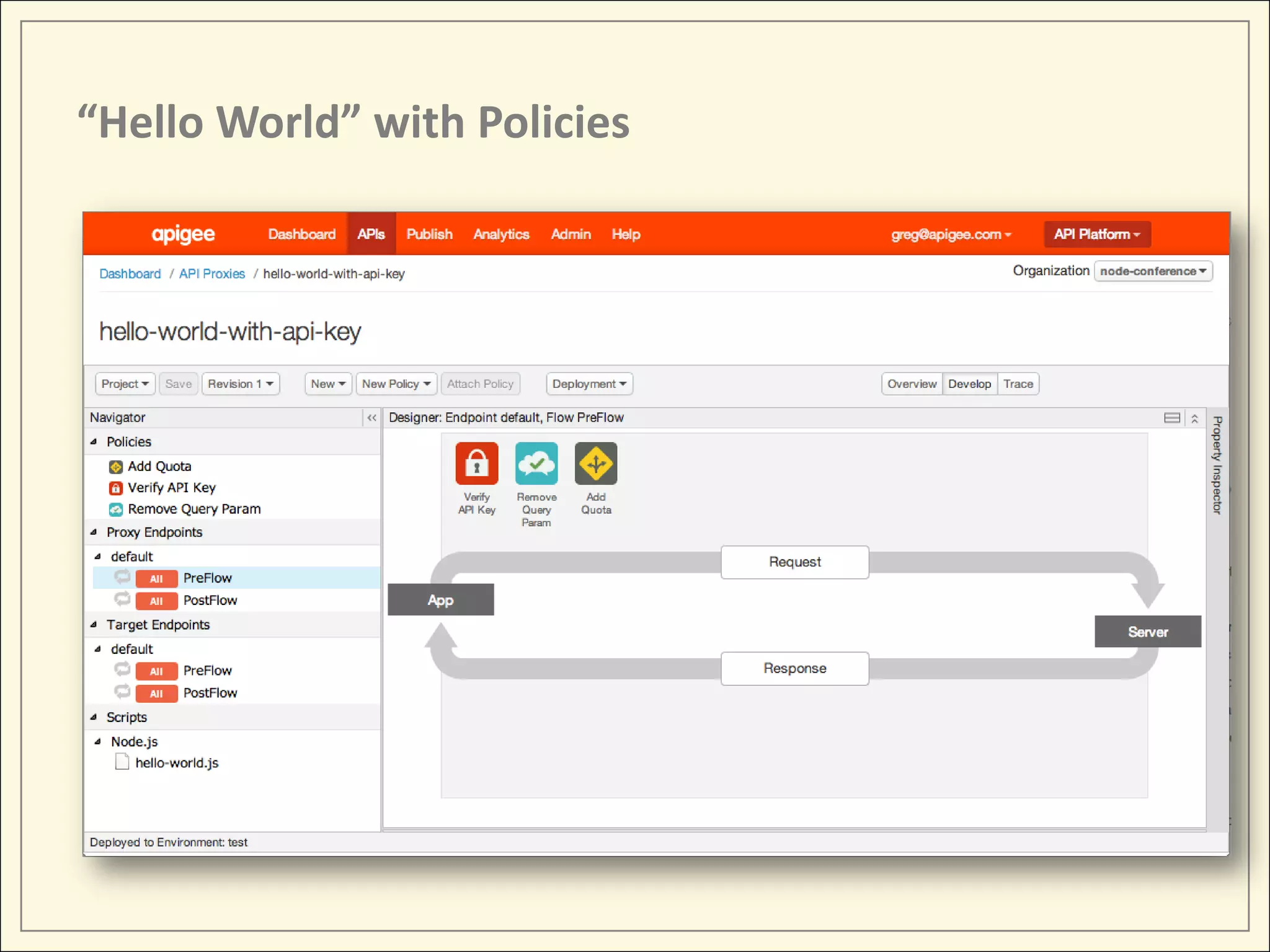This screenshot has height=952, width=1270.
Task: Click the Server node in the diagram
Action: tap(1147, 632)
